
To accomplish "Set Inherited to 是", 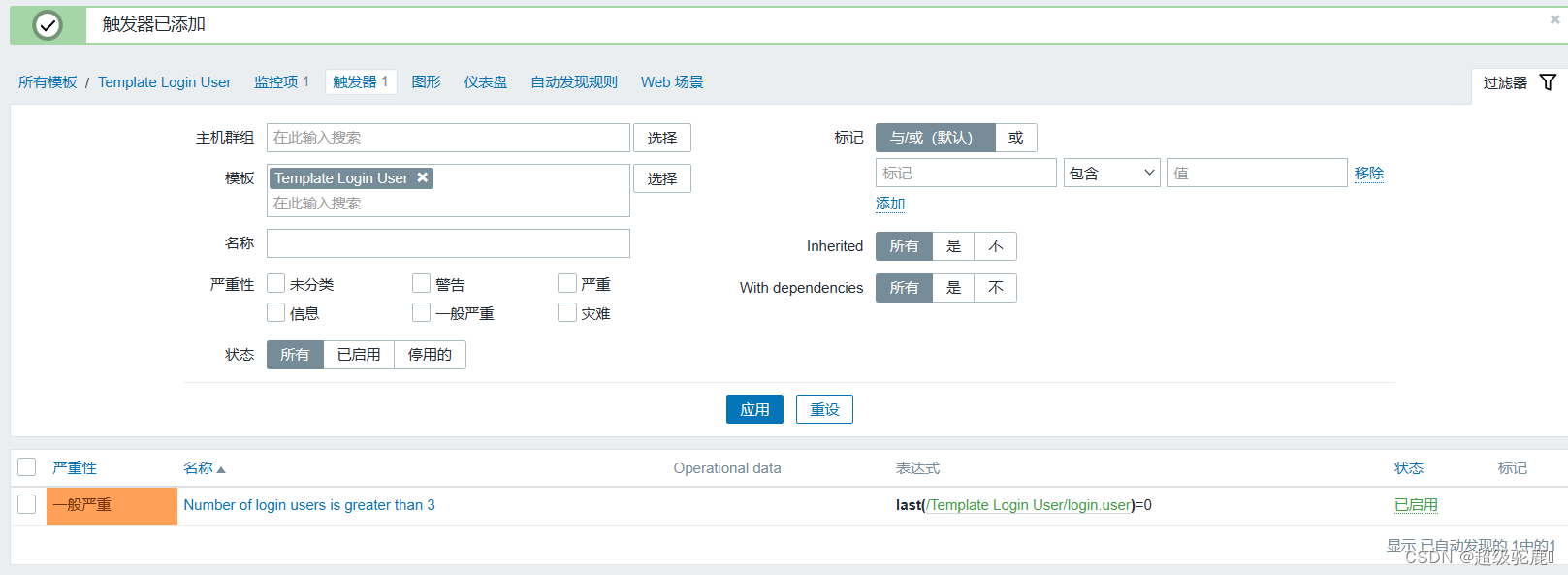I will [x=953, y=246].
